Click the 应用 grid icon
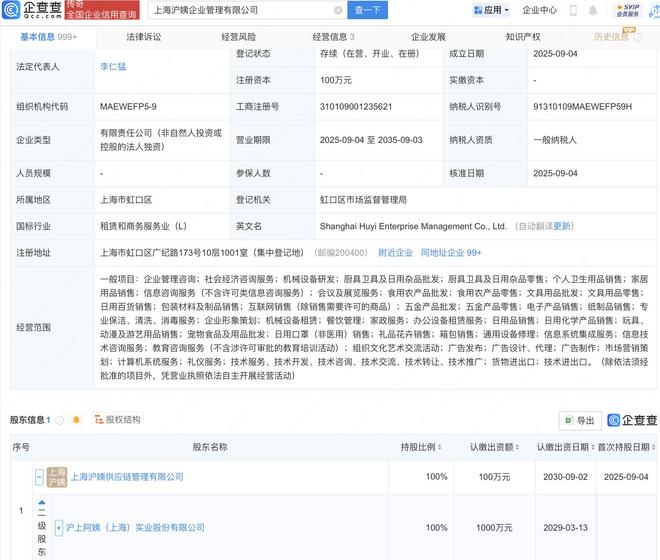This screenshot has width=660, height=560. pyautogui.click(x=476, y=10)
